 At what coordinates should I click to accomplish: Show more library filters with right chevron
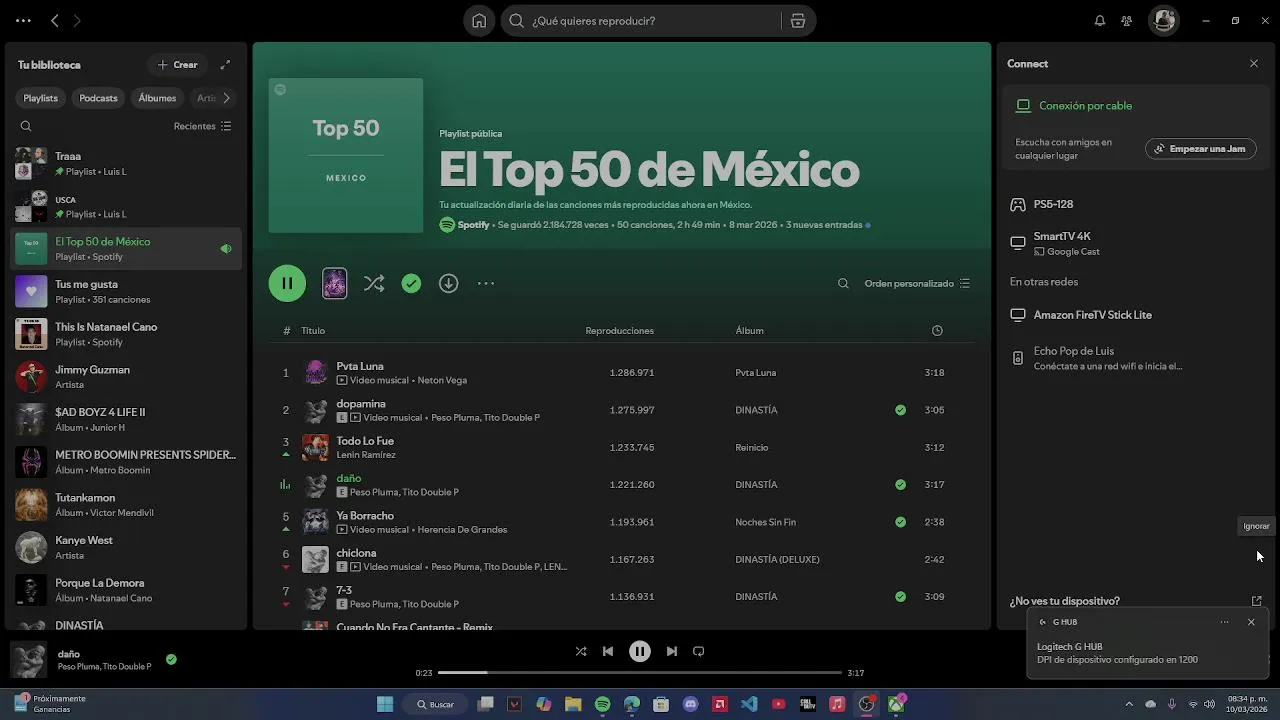tap(226, 98)
